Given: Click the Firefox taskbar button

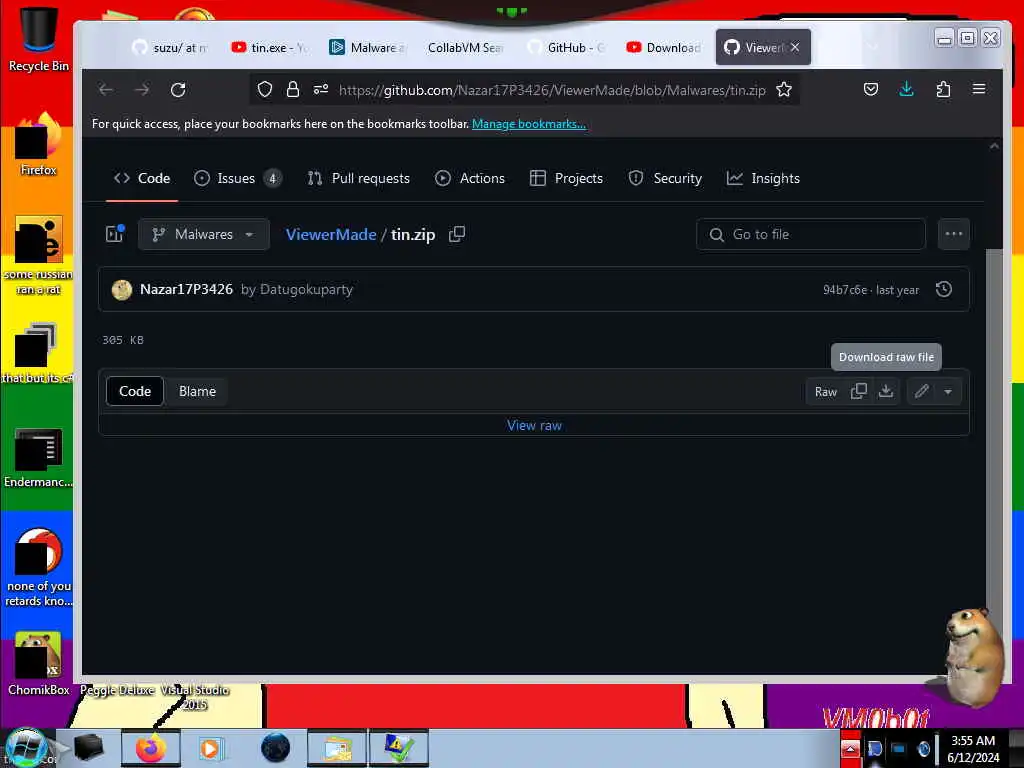Looking at the screenshot, I should coord(150,748).
